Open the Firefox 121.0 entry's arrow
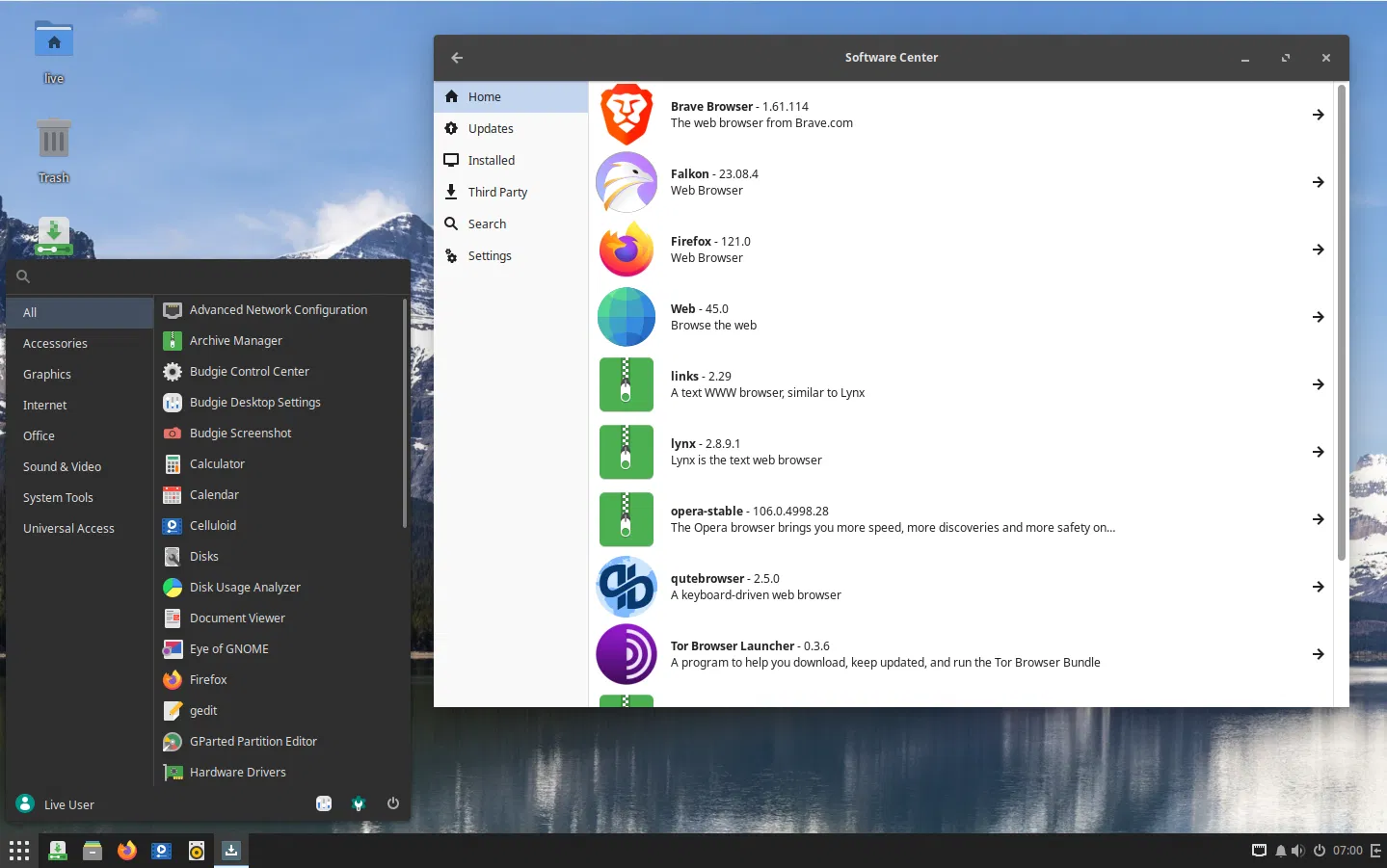 [x=1318, y=250]
